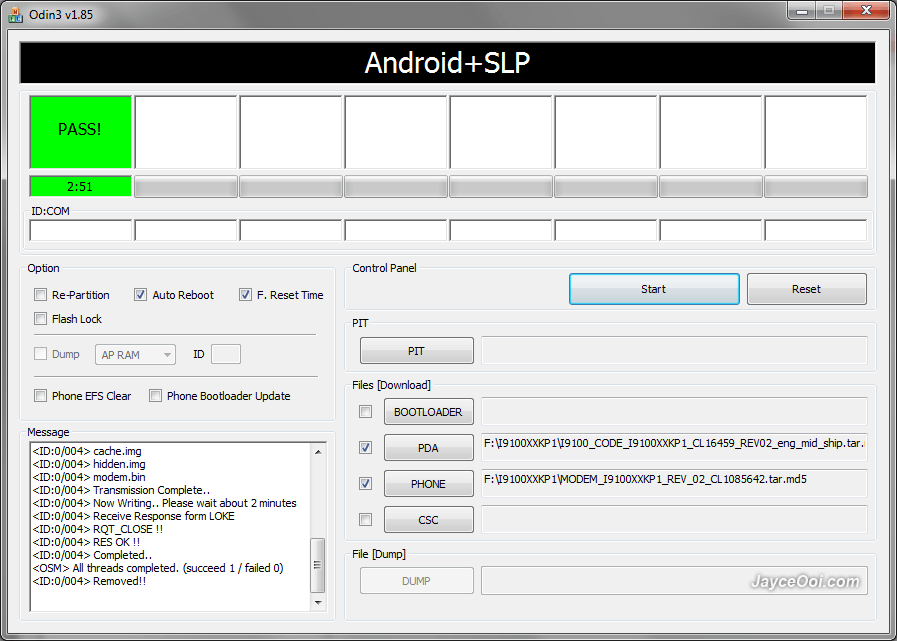Click the Odin3 app icon in title bar
Image resolution: width=897 pixels, height=641 pixels.
(15, 14)
